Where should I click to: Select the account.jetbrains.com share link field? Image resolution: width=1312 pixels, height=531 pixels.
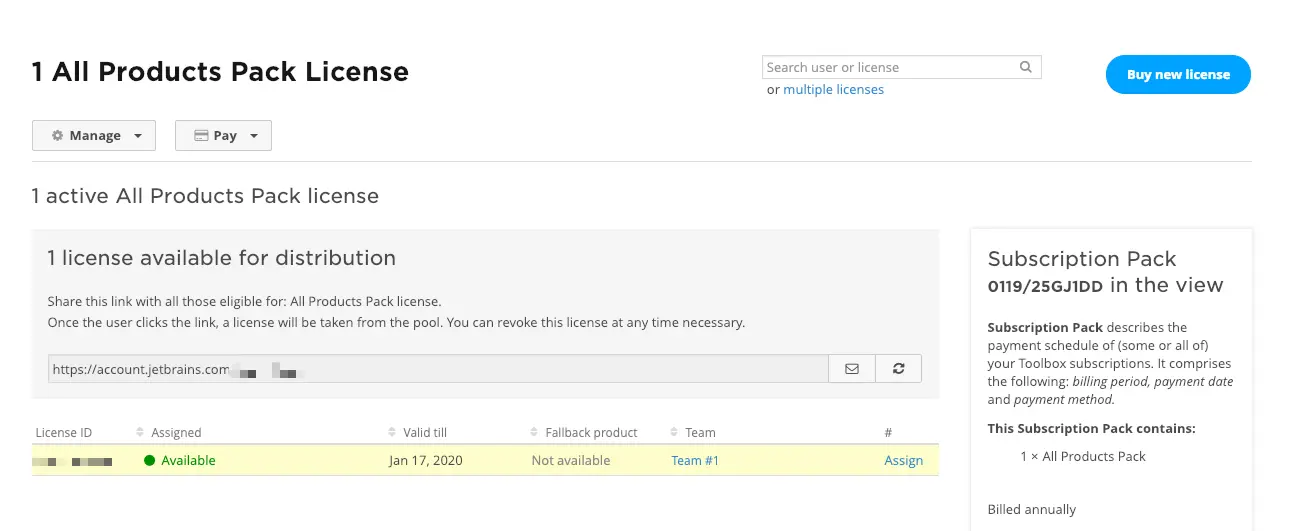click(x=438, y=369)
